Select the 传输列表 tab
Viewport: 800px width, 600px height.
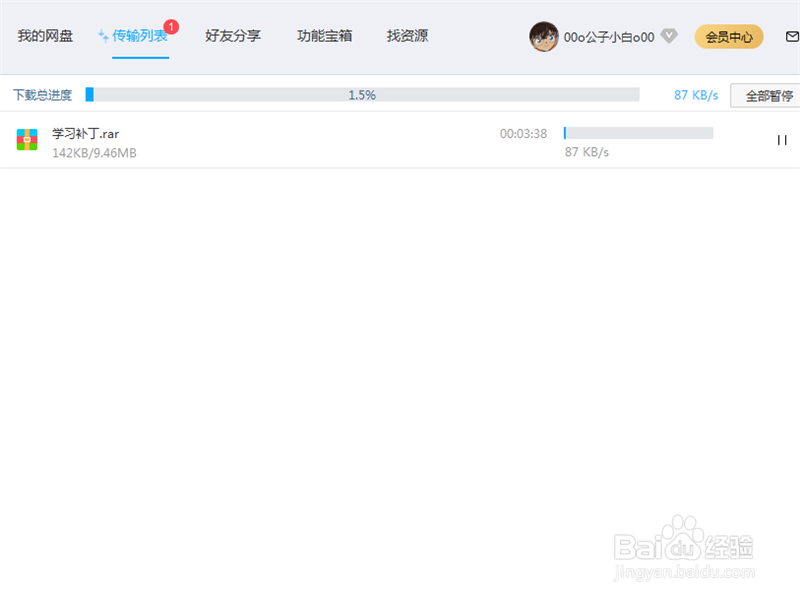[x=140, y=36]
